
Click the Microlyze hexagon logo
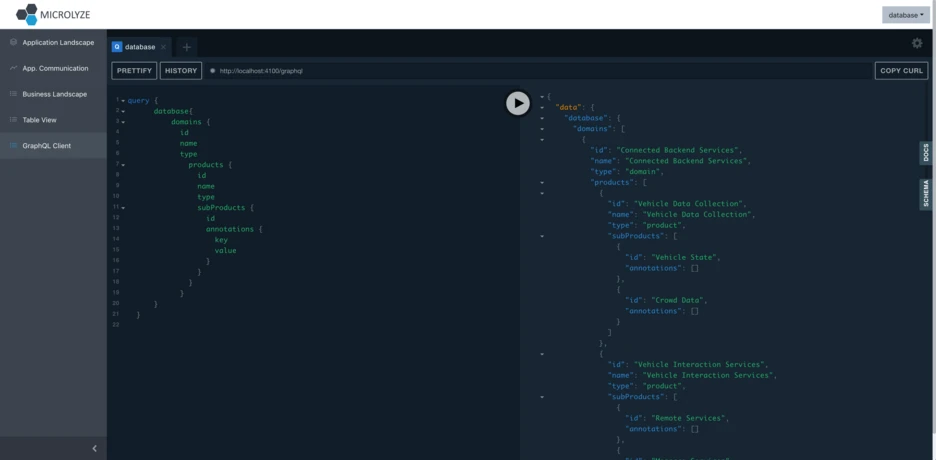26,14
